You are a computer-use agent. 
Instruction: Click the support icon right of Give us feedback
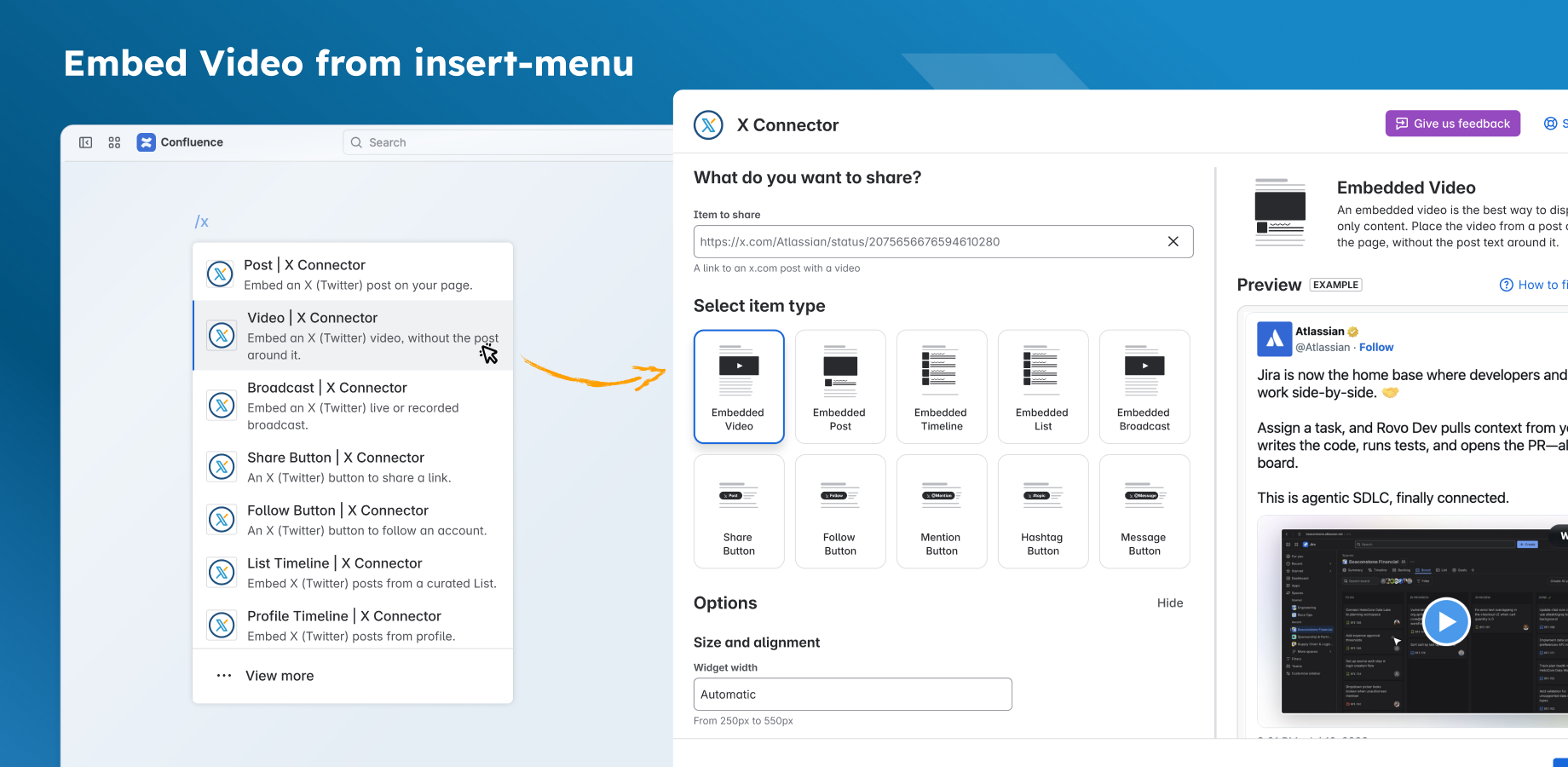1551,124
